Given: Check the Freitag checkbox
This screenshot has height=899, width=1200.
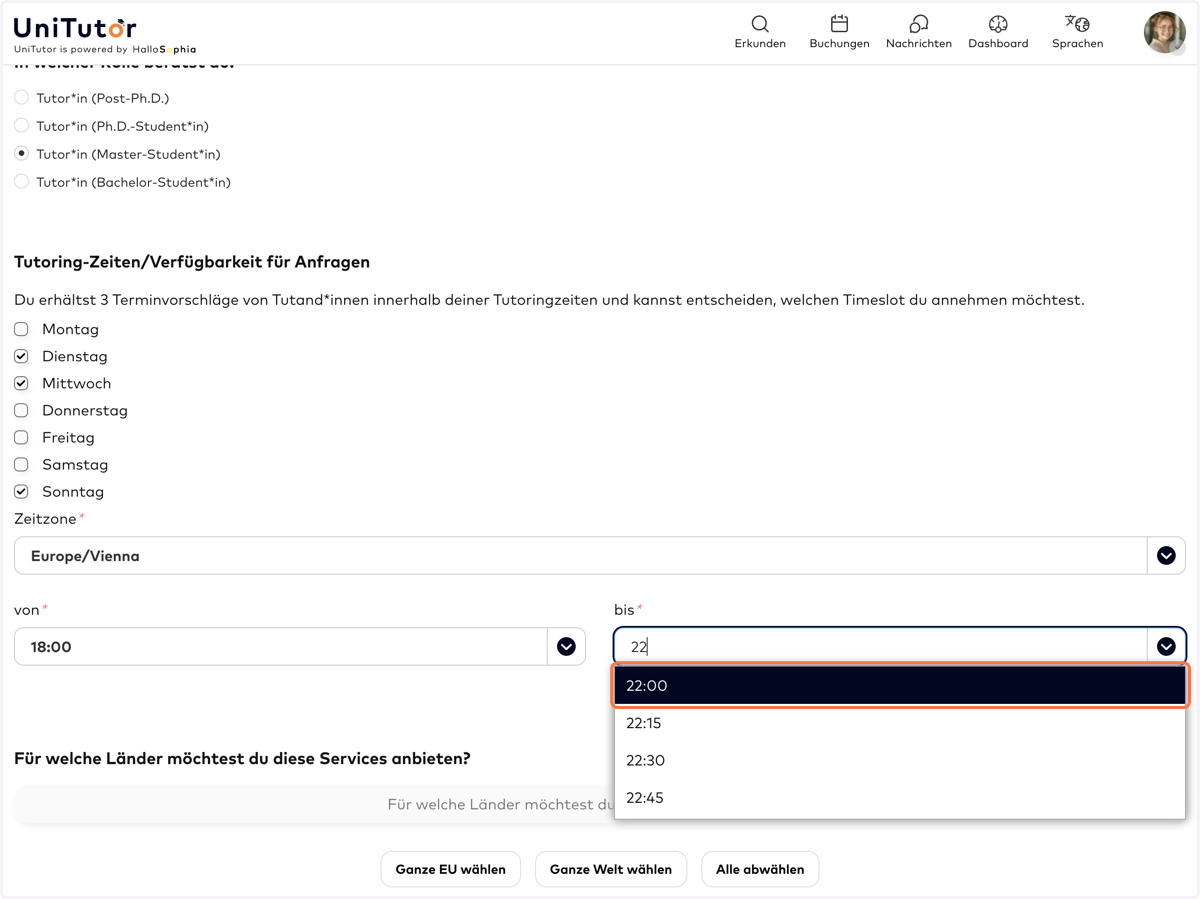Looking at the screenshot, I should click(21, 437).
